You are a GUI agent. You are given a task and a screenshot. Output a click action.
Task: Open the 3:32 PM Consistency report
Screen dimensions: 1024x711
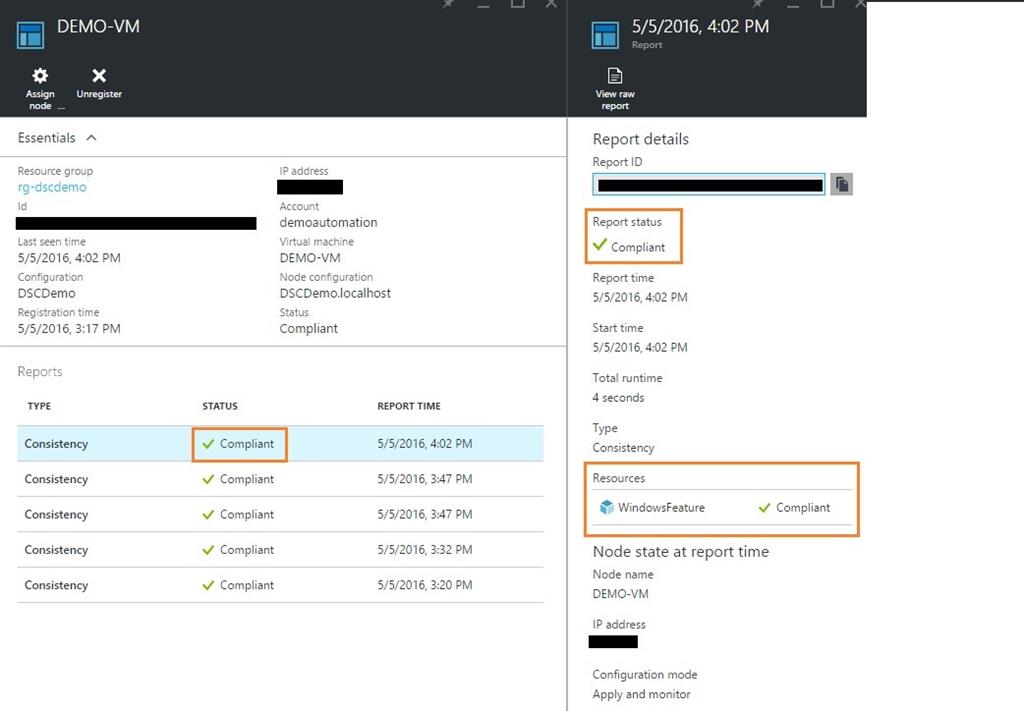click(x=280, y=550)
